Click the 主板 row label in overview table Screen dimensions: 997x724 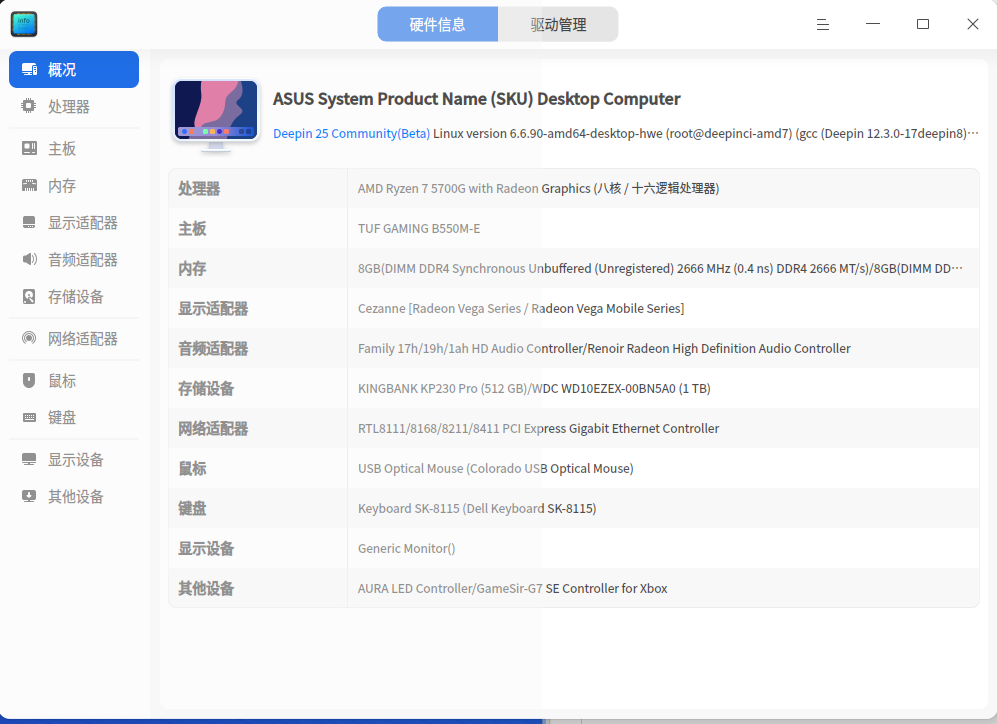point(192,228)
